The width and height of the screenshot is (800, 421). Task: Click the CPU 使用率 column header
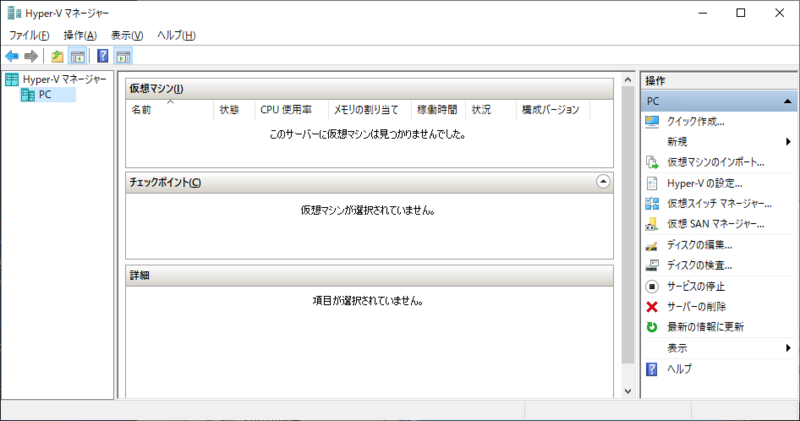(x=291, y=110)
